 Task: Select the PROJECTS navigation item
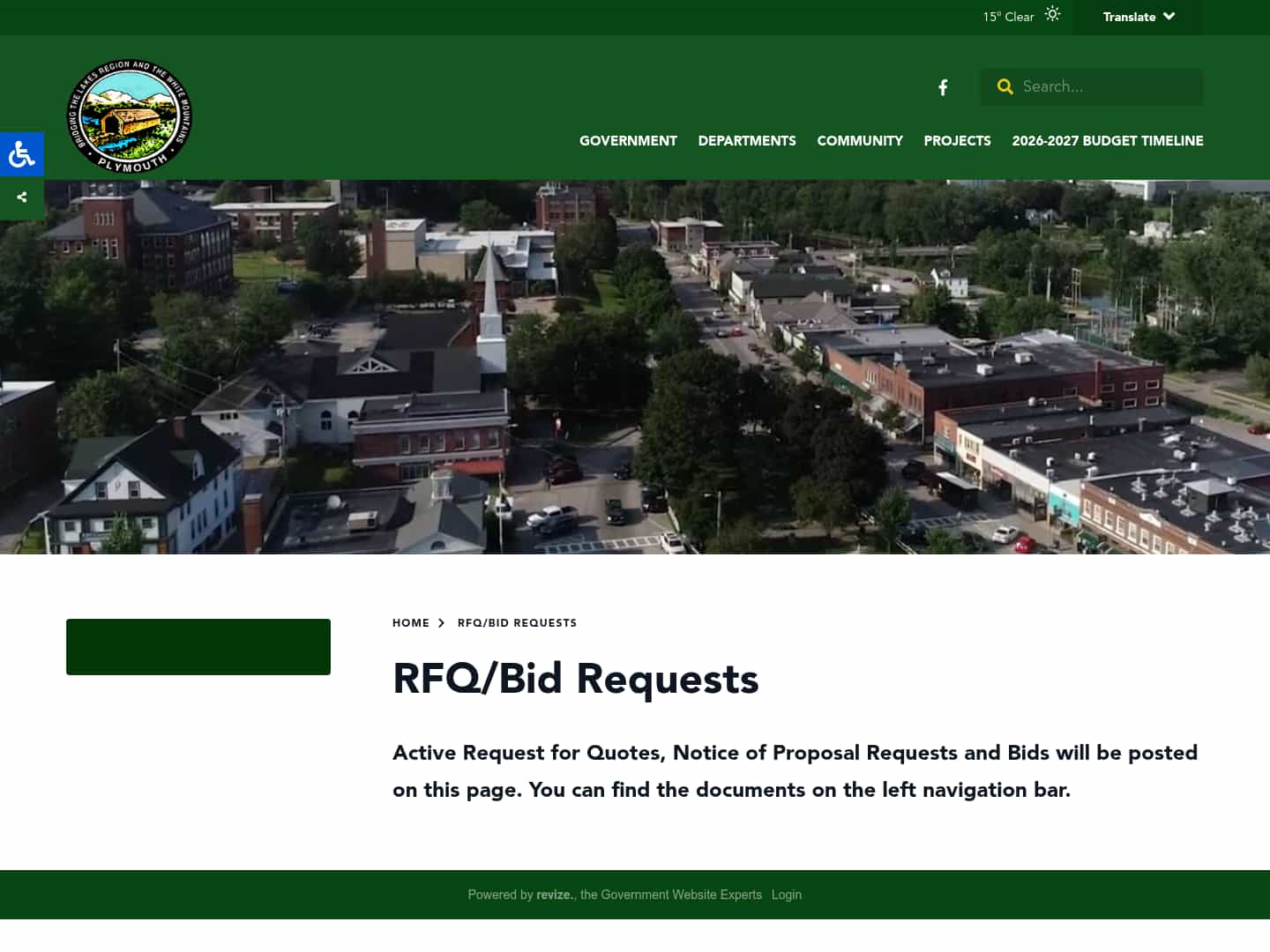coord(957,141)
